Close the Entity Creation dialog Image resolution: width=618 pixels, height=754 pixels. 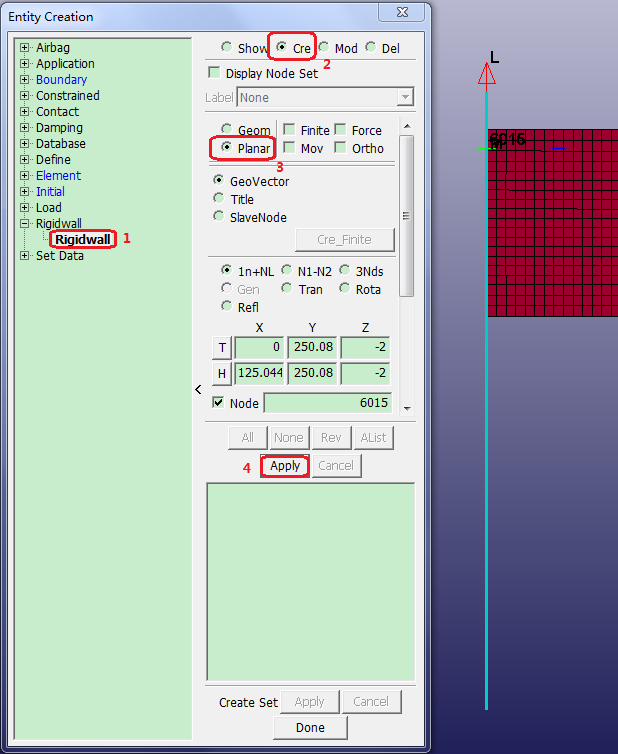(402, 12)
